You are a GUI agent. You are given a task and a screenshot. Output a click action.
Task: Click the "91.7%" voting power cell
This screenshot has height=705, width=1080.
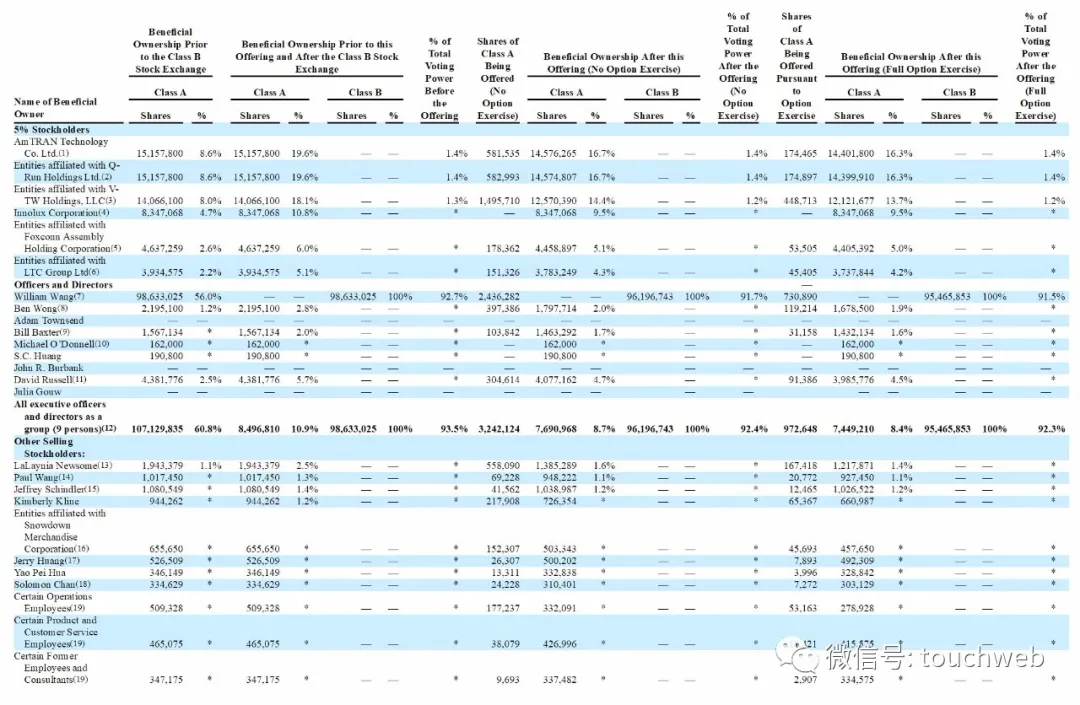[x=754, y=297]
